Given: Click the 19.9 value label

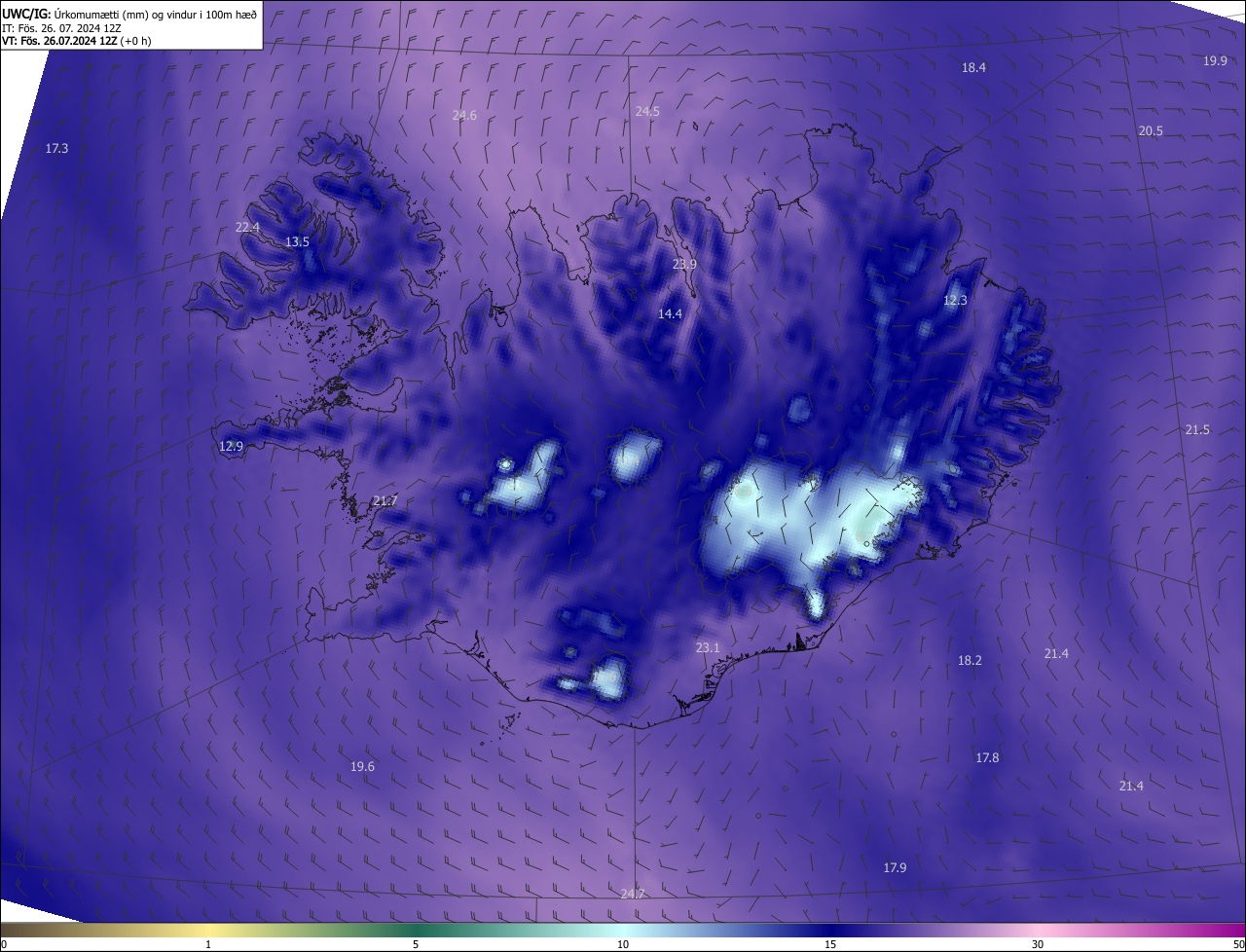Looking at the screenshot, I should tap(1215, 61).
